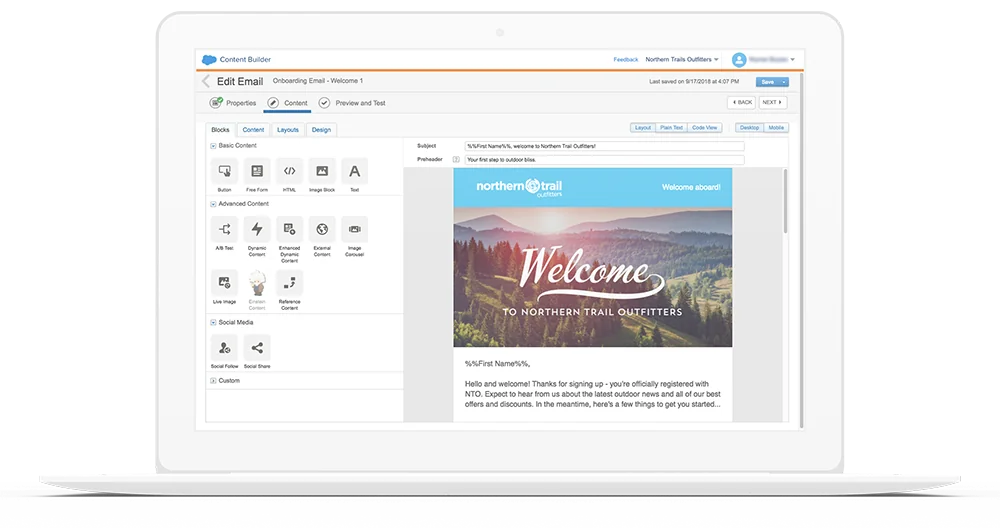Image resolution: width=1000 pixels, height=528 pixels.
Task: Switch to the Blocks tab
Action: (220, 129)
